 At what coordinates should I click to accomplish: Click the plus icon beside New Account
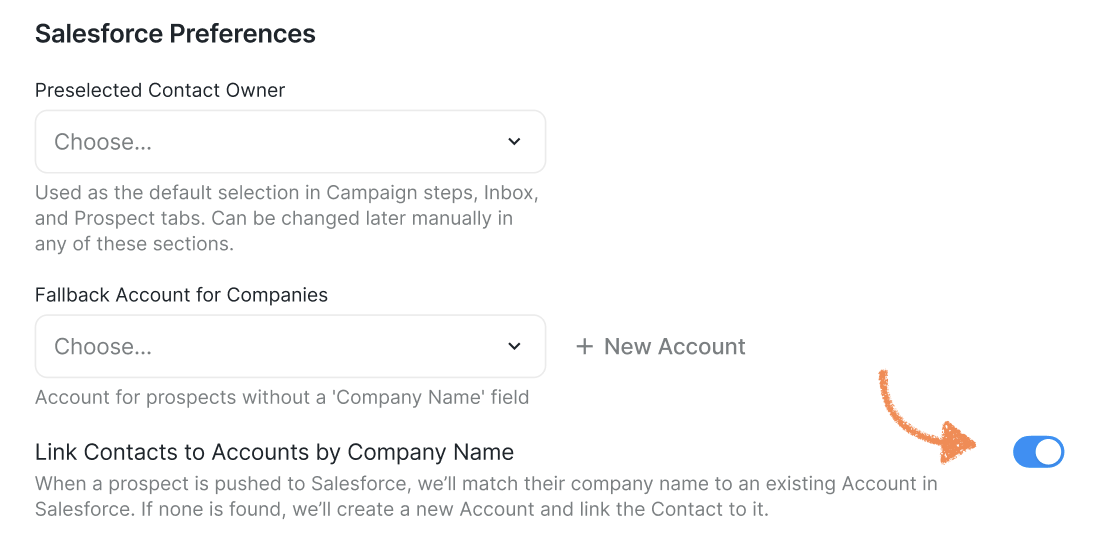pyautogui.click(x=584, y=347)
